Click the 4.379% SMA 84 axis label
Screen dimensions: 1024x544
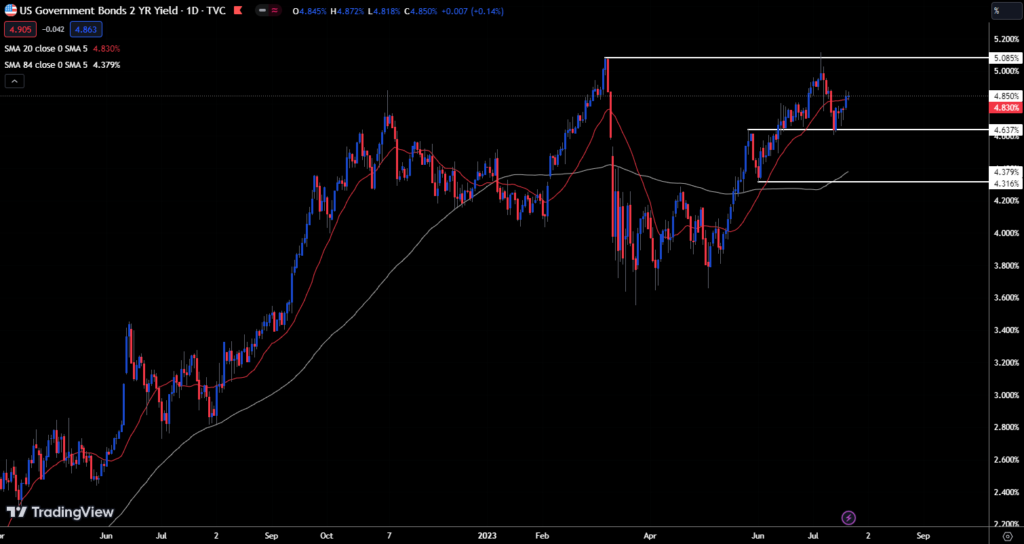(1006, 172)
